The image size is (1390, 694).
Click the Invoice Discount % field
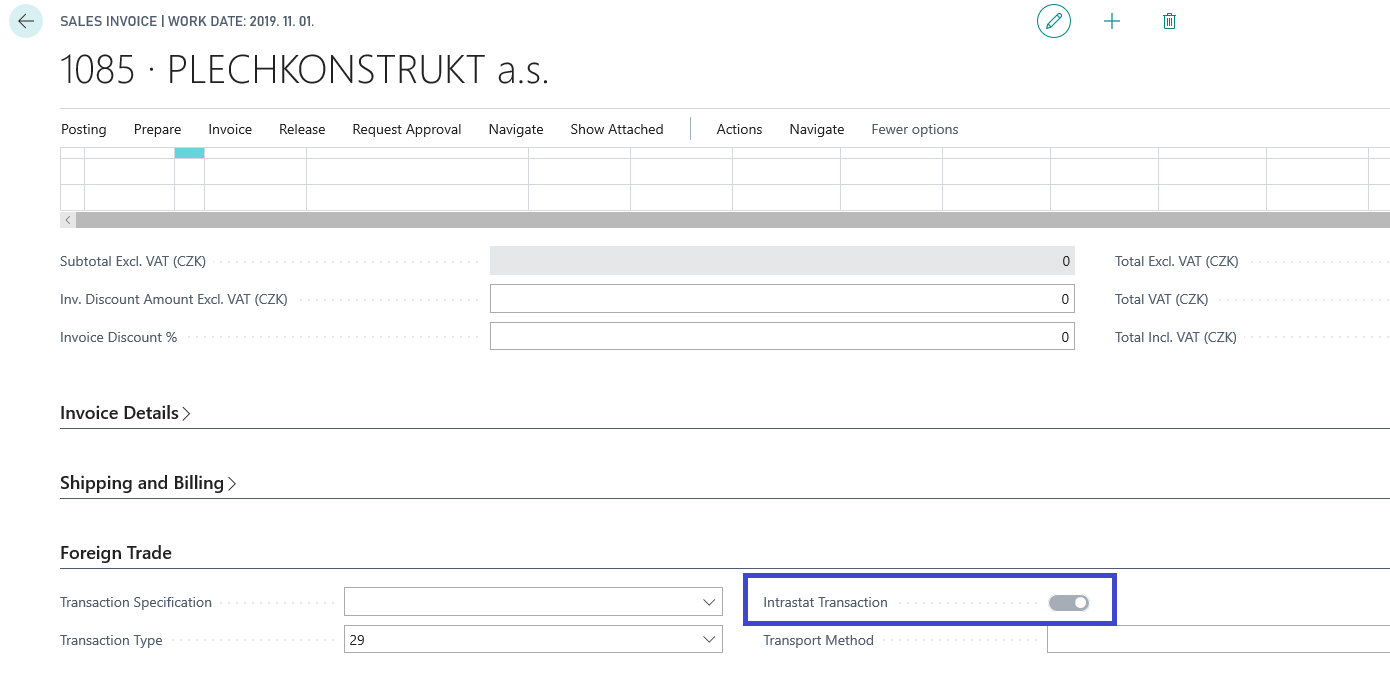(782, 337)
